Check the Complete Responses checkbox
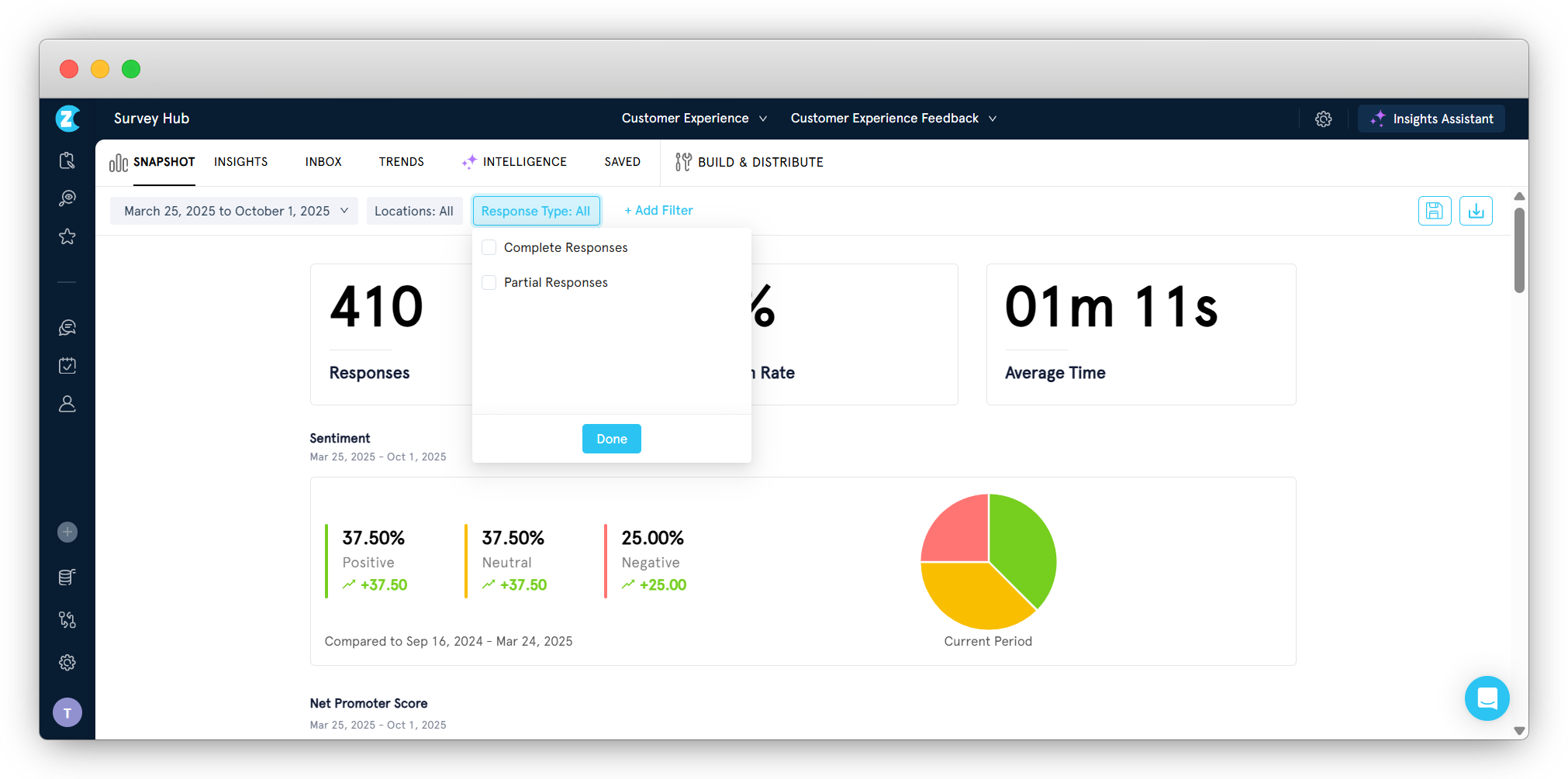This screenshot has height=779, width=1568. point(489,247)
